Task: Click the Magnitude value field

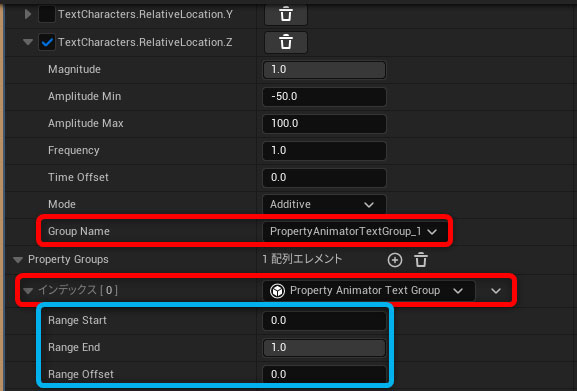Action: pos(324,70)
